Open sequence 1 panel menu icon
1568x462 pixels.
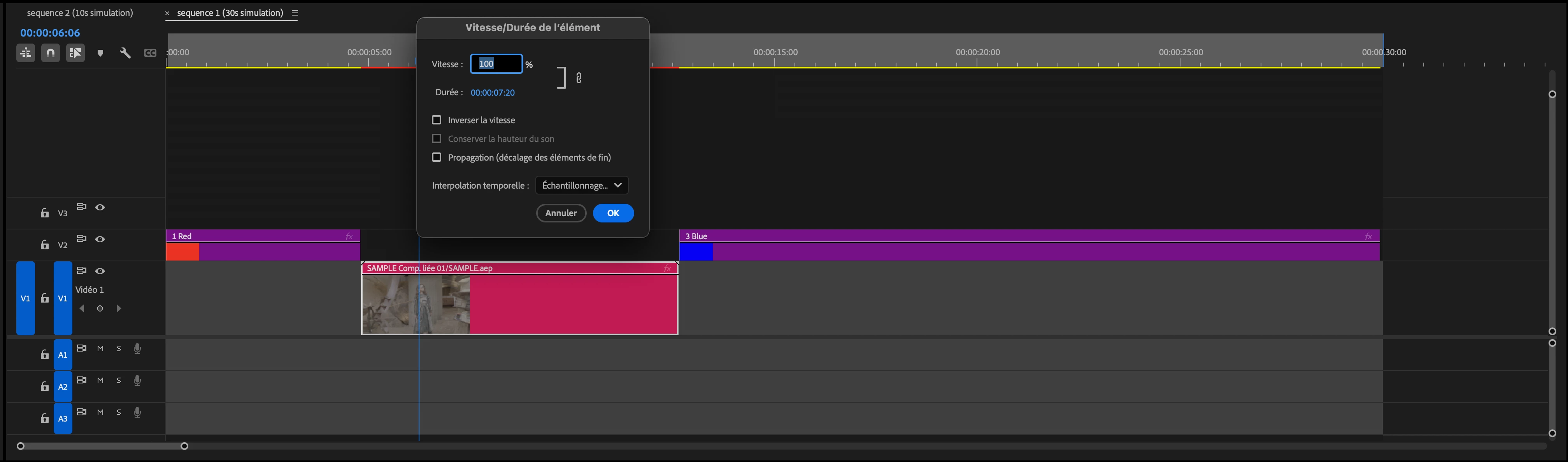(x=295, y=13)
